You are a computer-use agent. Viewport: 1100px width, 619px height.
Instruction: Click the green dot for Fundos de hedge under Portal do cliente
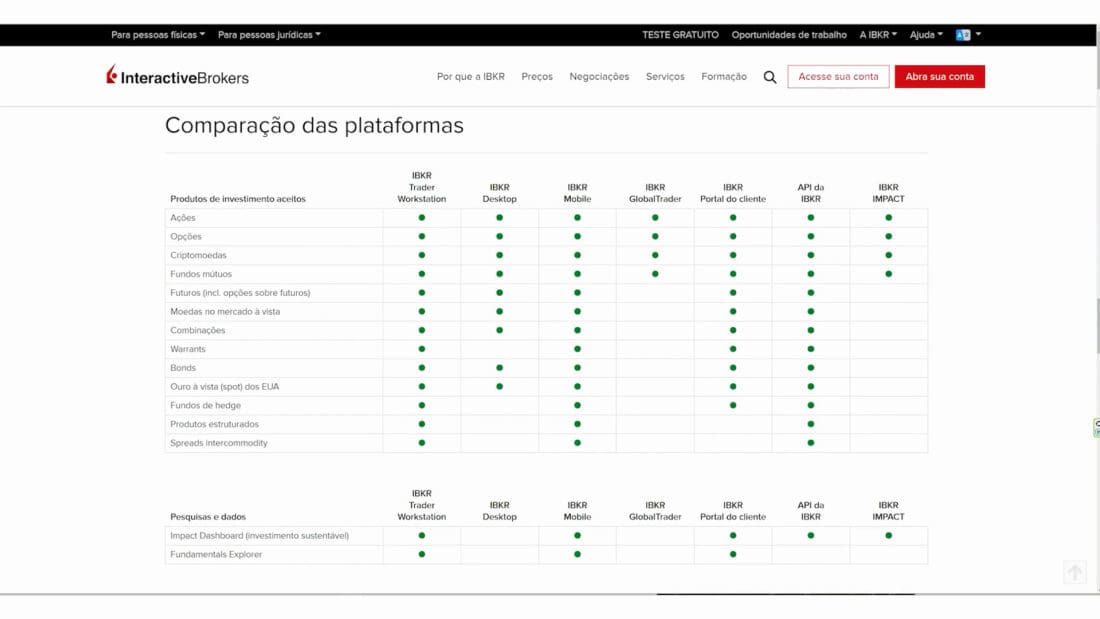[733, 405]
